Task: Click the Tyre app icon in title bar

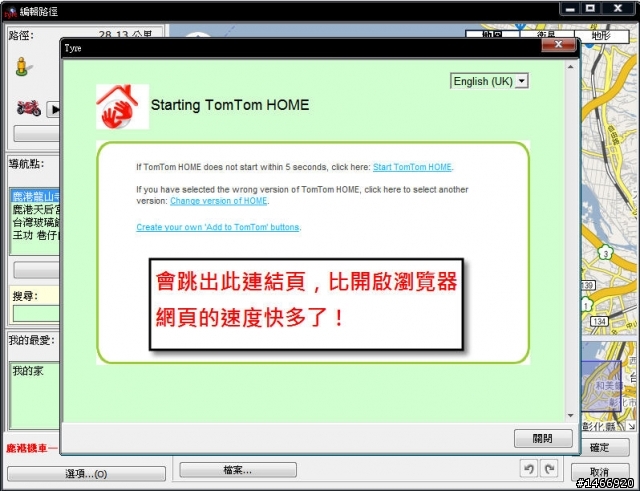Action: click(x=11, y=11)
